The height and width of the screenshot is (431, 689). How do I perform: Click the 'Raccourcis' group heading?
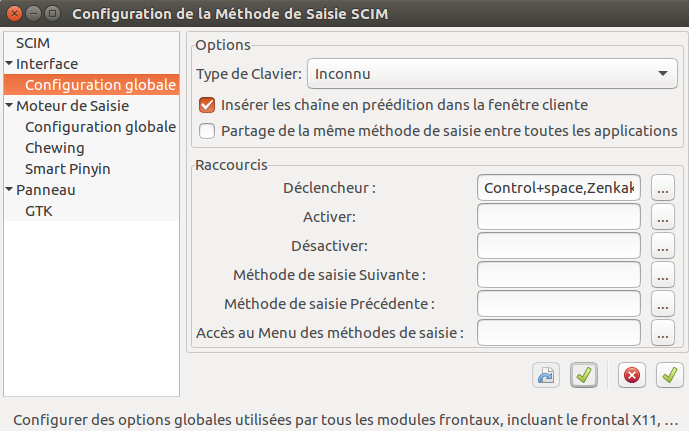231,165
